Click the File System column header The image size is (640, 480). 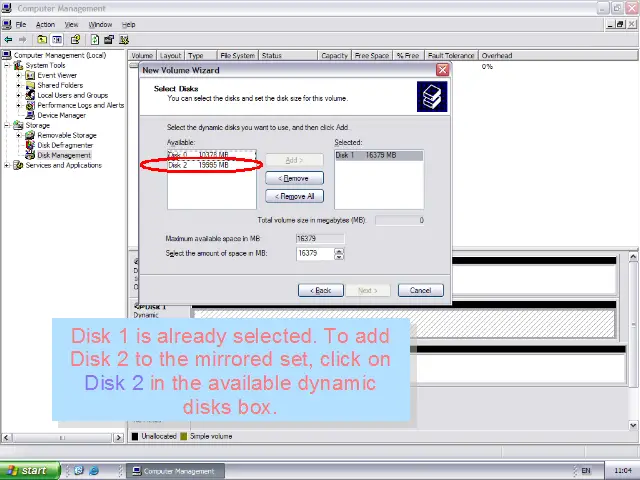[237, 56]
